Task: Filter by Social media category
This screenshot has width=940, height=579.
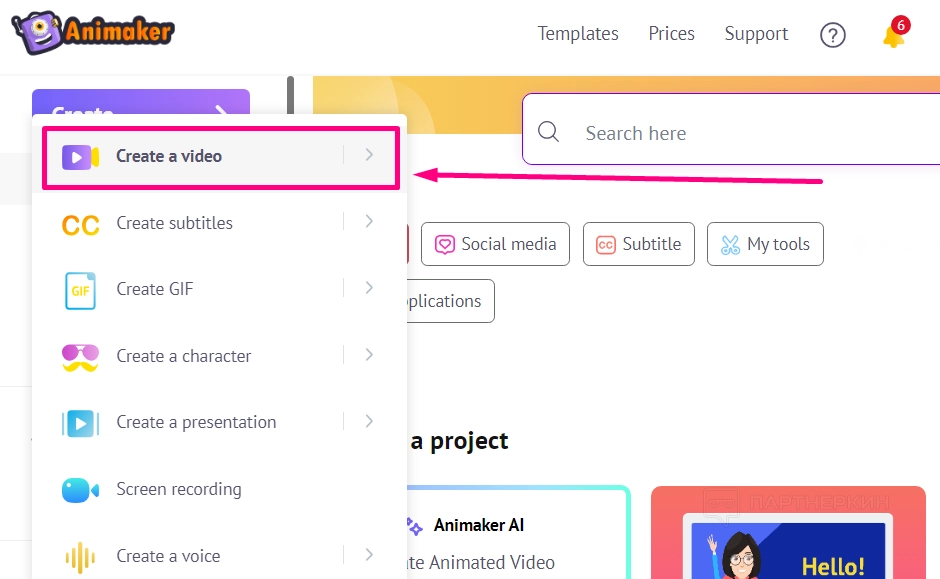Action: click(x=495, y=244)
